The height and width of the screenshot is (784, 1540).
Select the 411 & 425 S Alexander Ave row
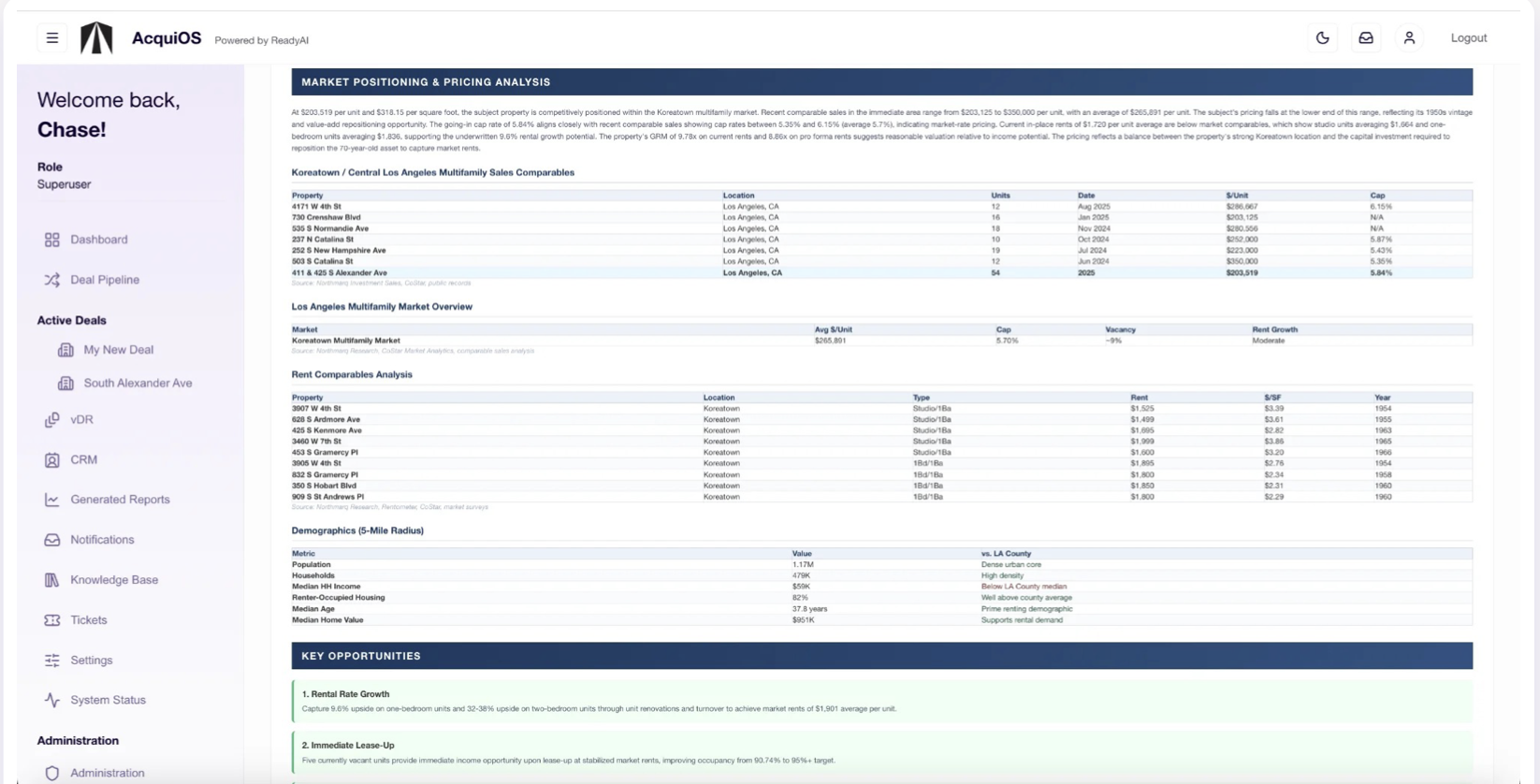881,273
